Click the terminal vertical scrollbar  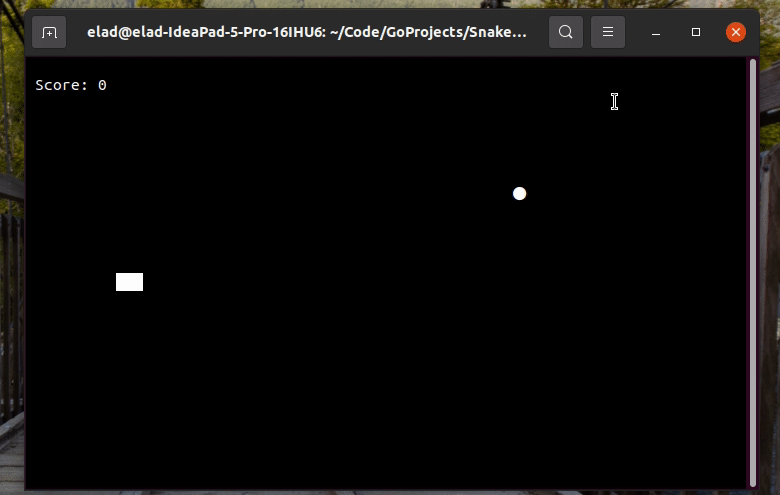[x=753, y=273]
